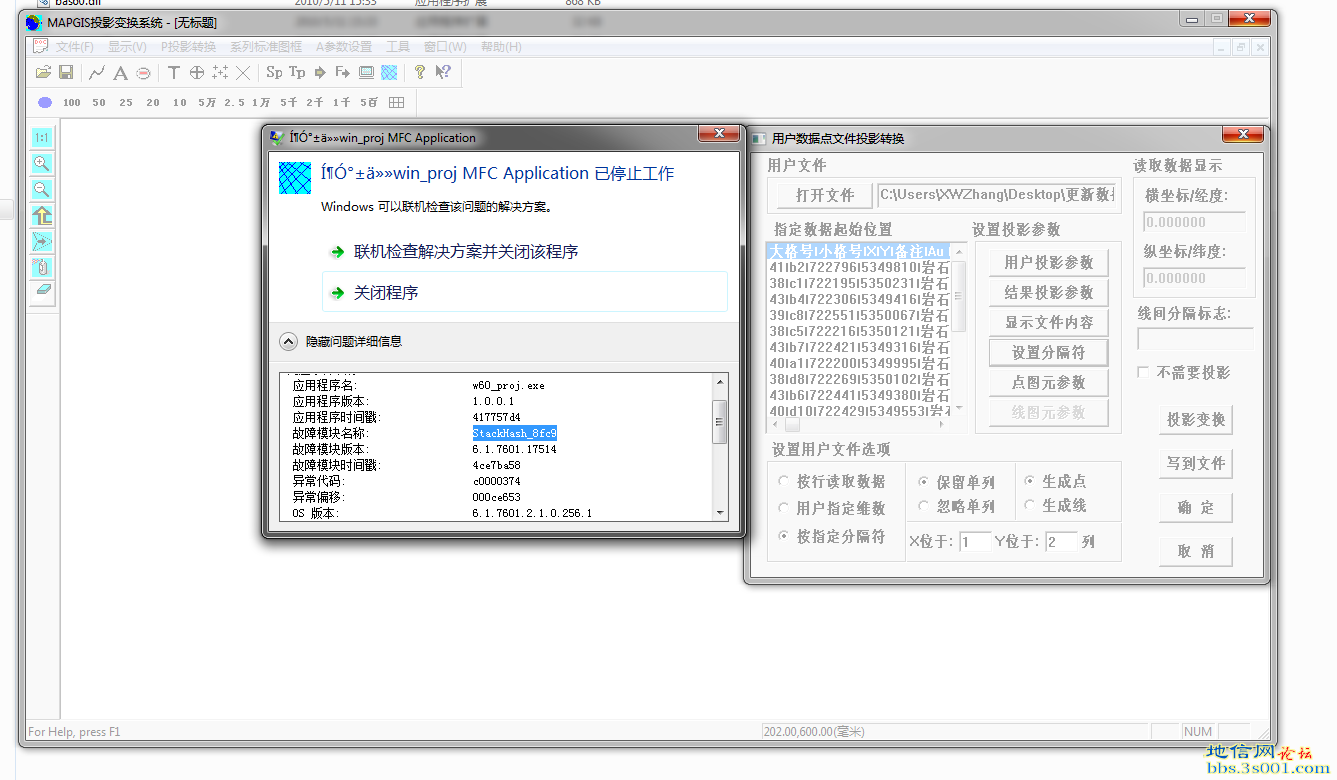1337x780 pixels.
Task: Click the 确定 button
Action: pos(1196,507)
